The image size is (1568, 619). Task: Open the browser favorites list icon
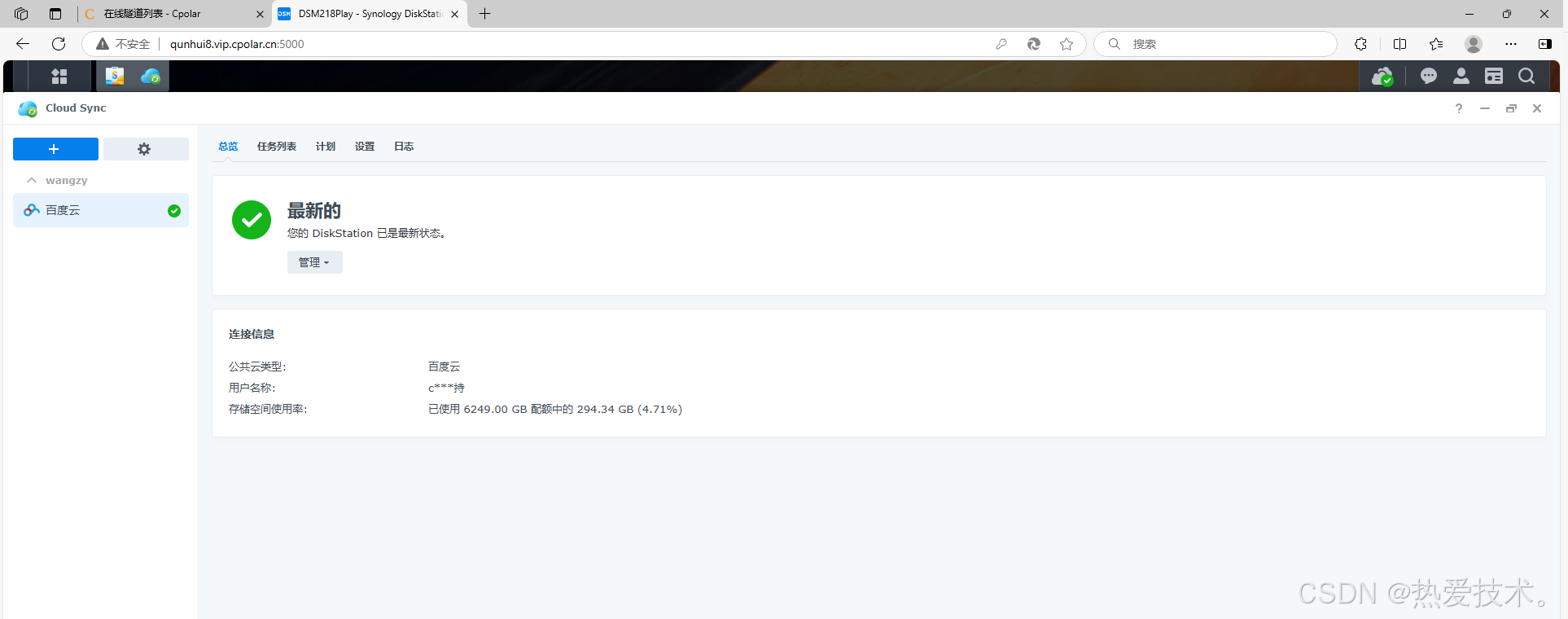[x=1436, y=44]
